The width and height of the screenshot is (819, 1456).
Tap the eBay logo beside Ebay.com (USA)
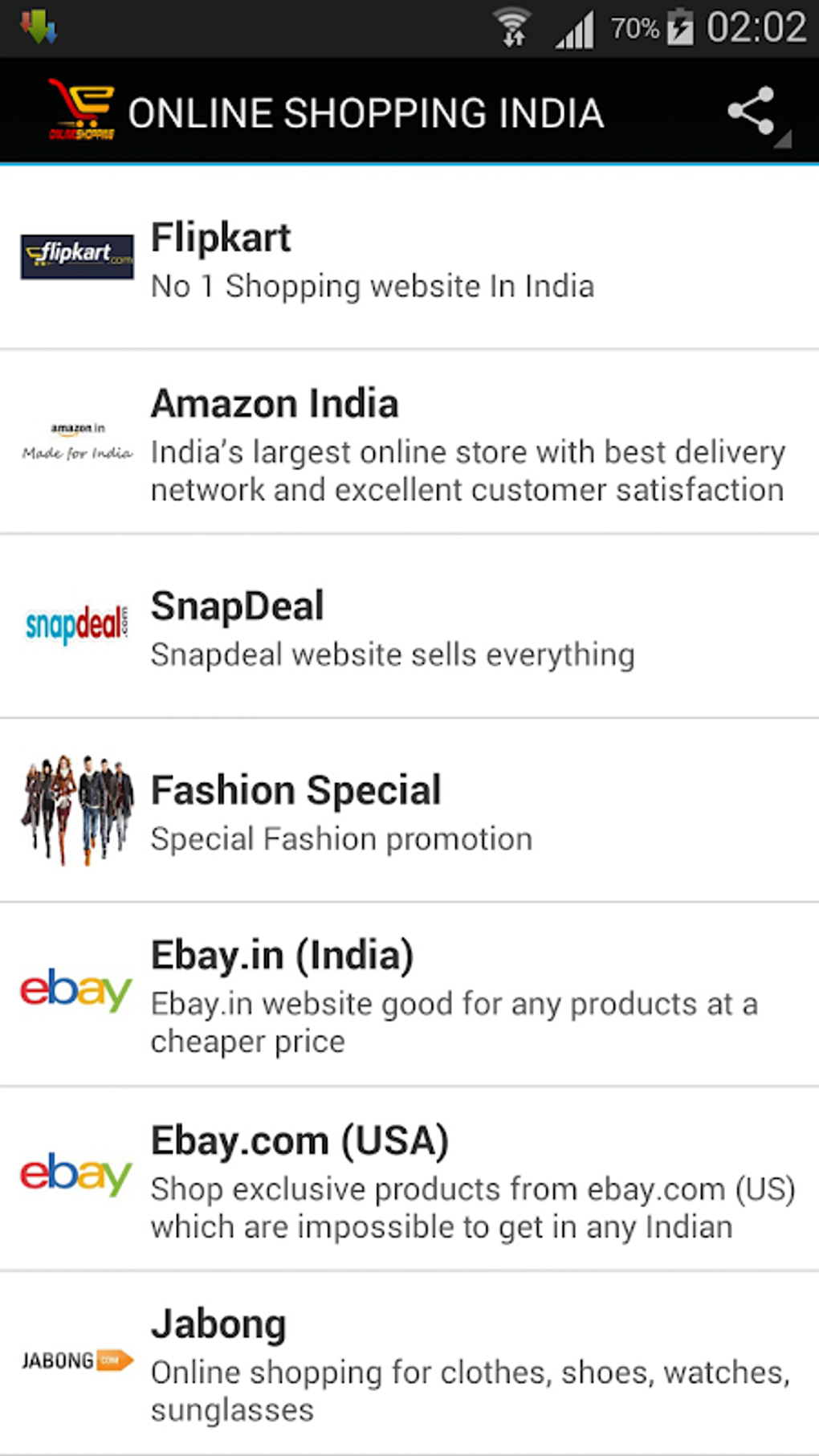76,1175
